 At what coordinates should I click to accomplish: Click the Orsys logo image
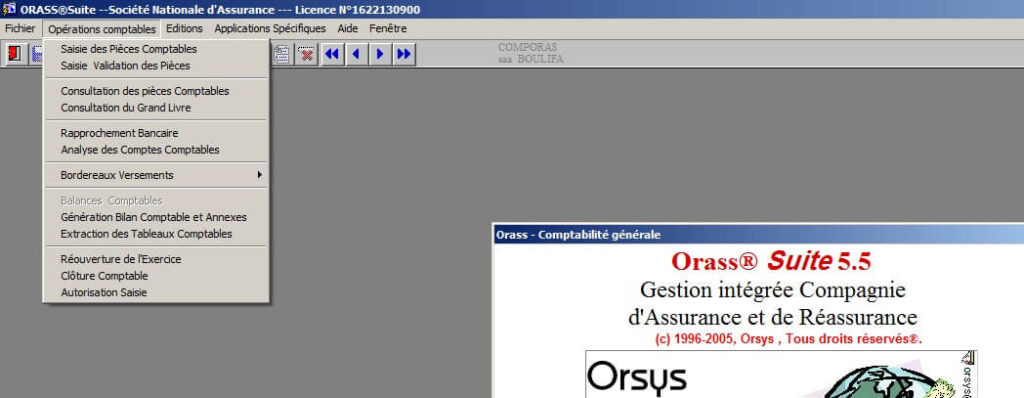(x=637, y=378)
